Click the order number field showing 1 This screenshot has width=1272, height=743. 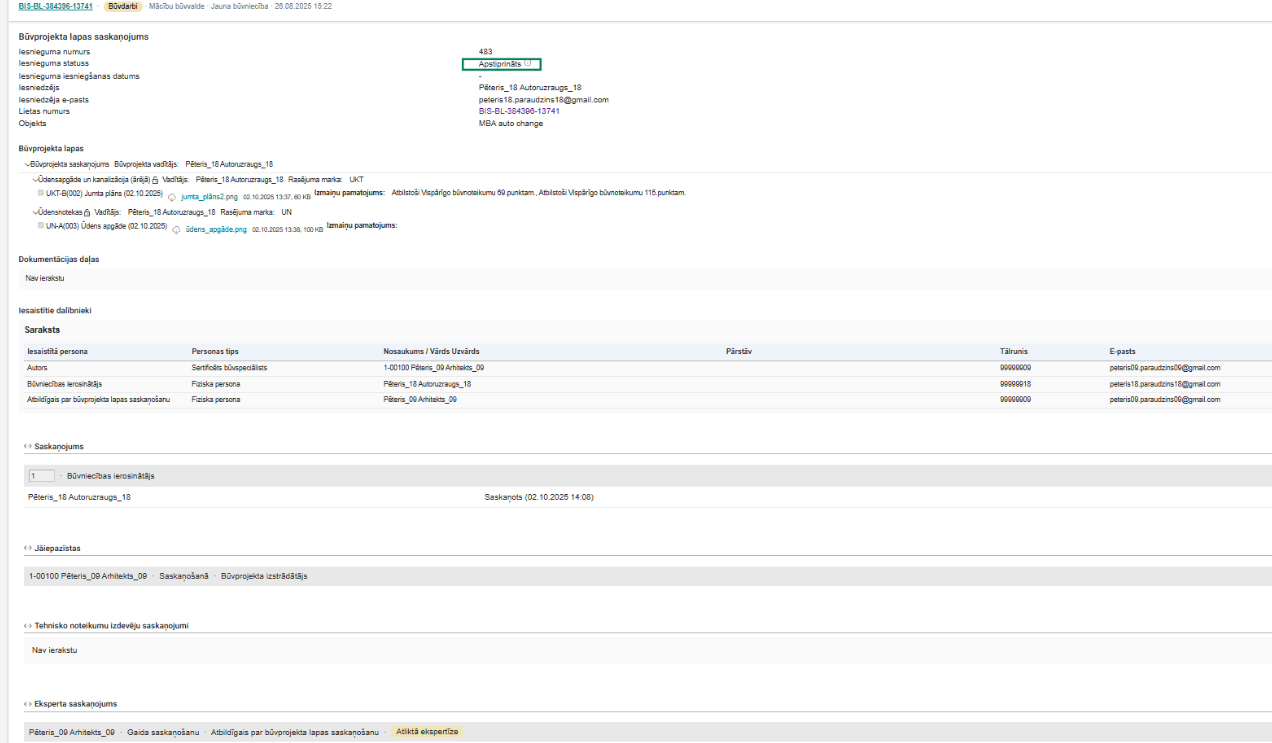pos(42,476)
